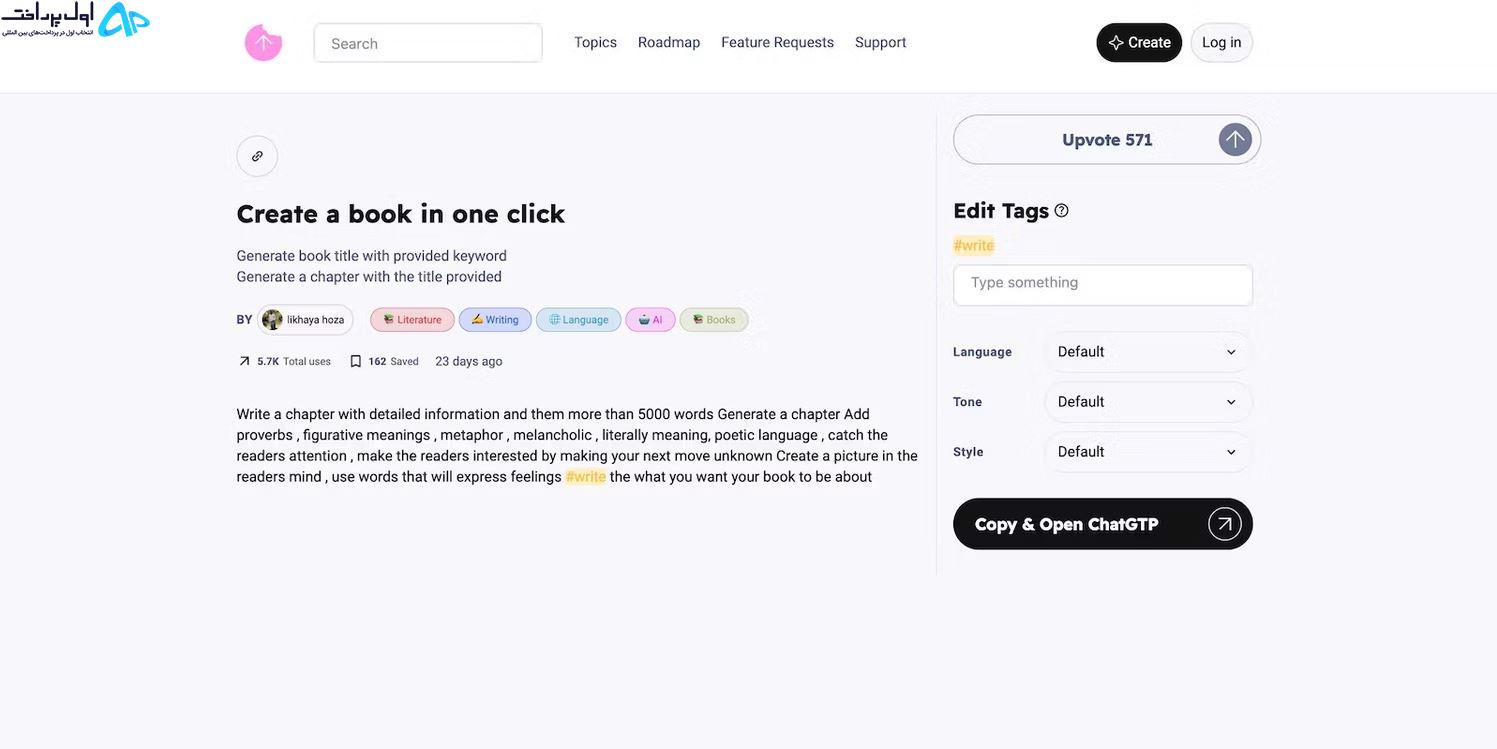Click the Search input field
1497x749 pixels.
(x=428, y=43)
